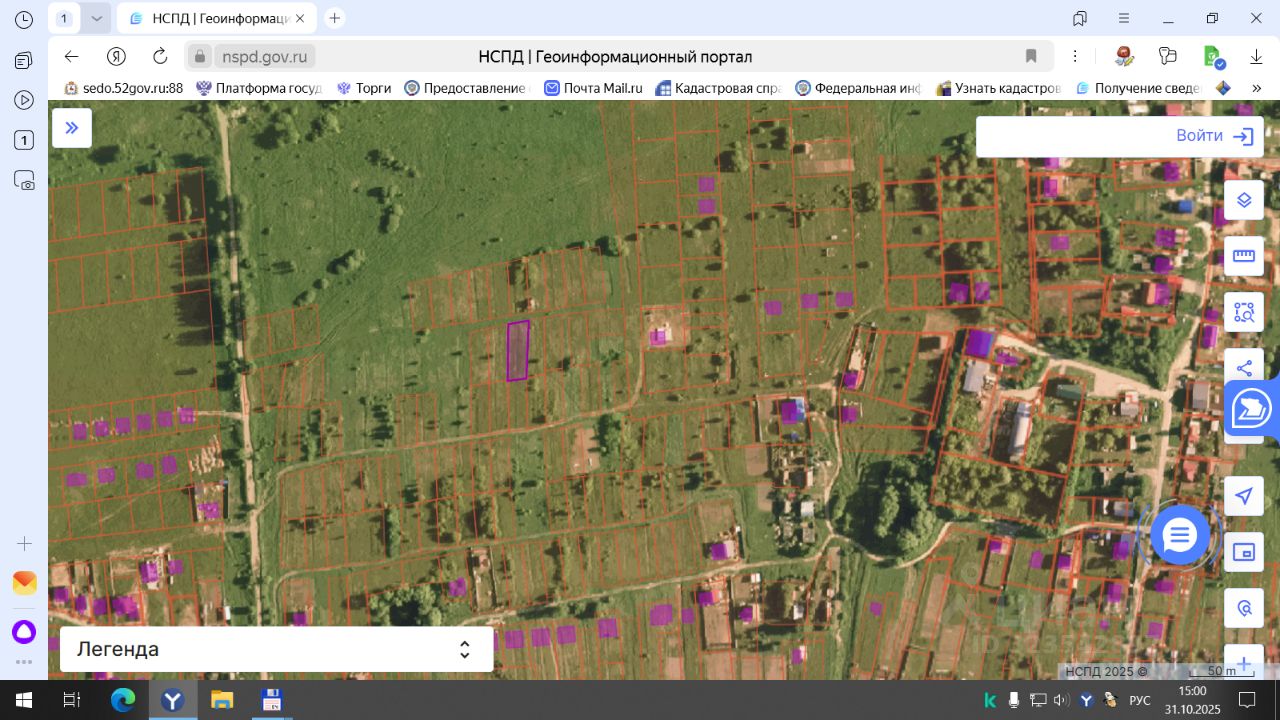The width and height of the screenshot is (1280, 720).
Task: Select the ruler measurement tool
Action: 1244,256
